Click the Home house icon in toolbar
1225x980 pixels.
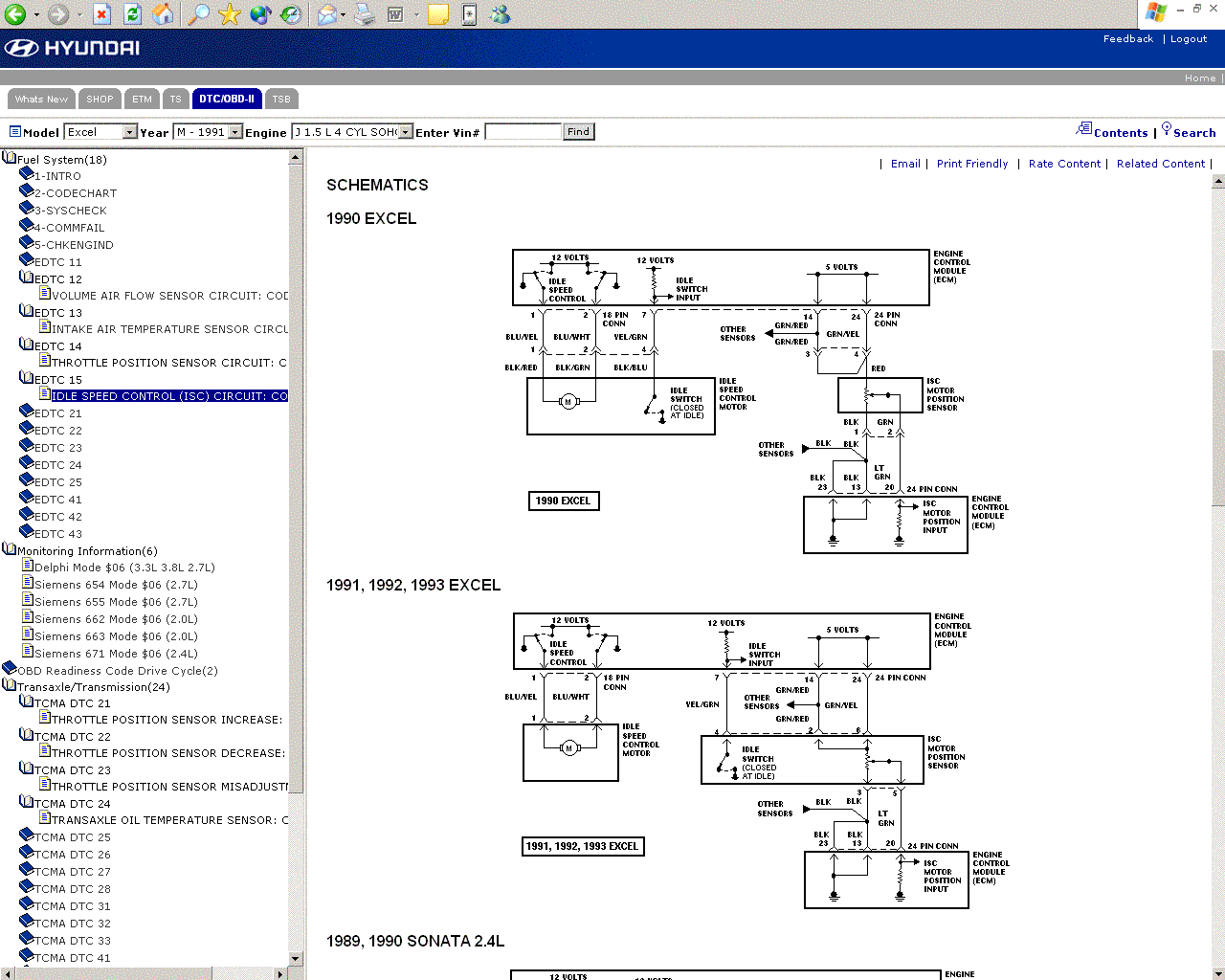(164, 14)
